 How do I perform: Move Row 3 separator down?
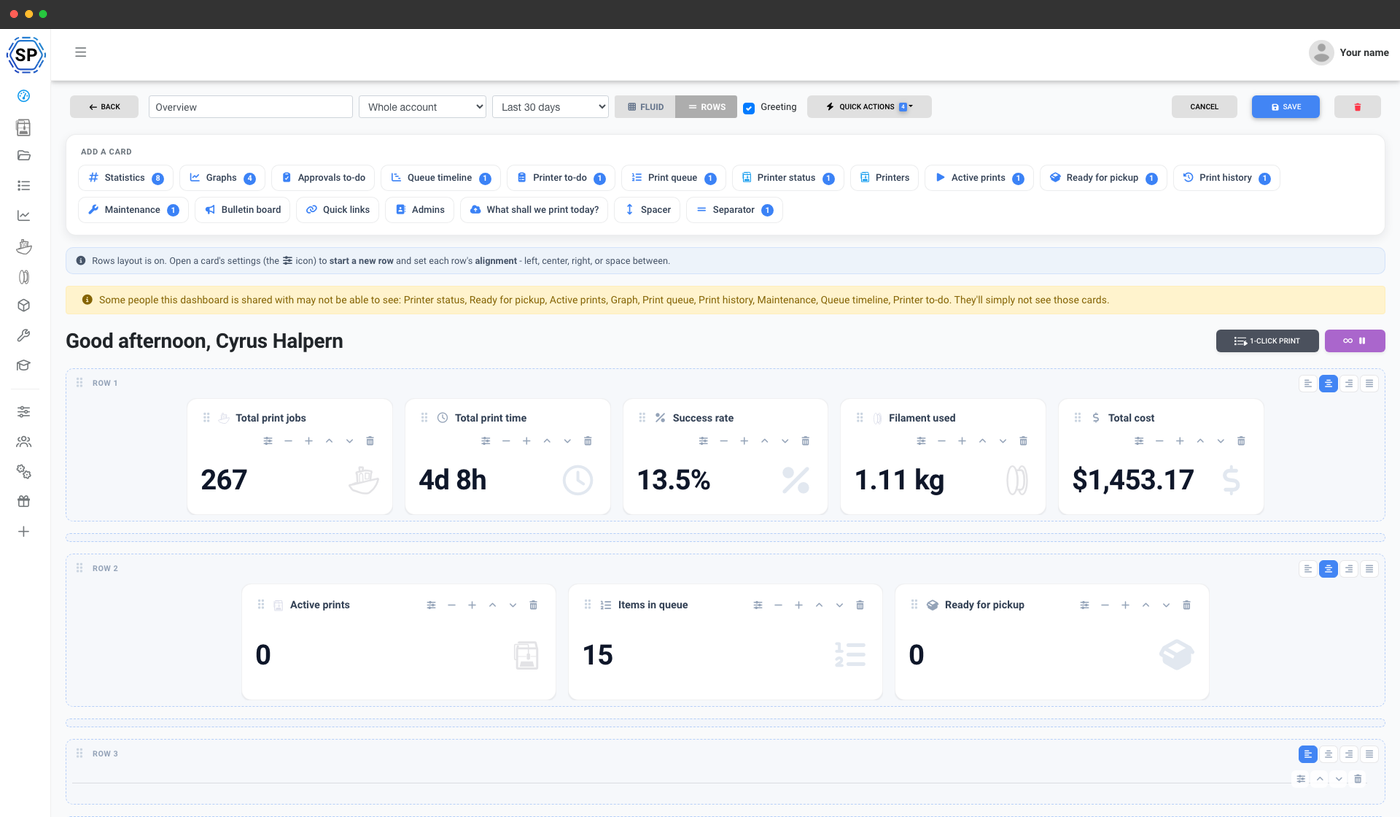pyautogui.click(x=1339, y=779)
